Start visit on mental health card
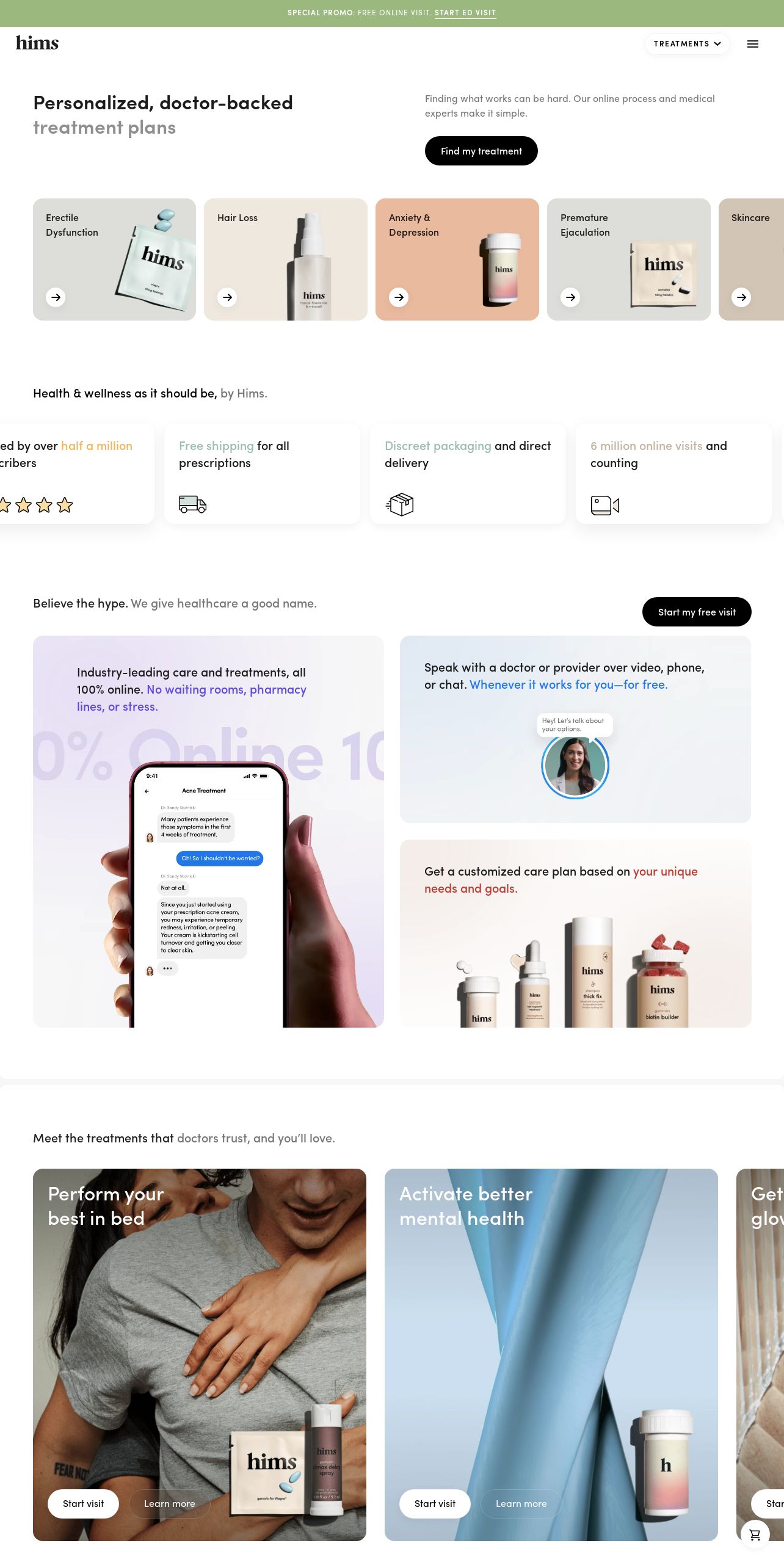The width and height of the screenshot is (784, 1568). (x=435, y=1503)
